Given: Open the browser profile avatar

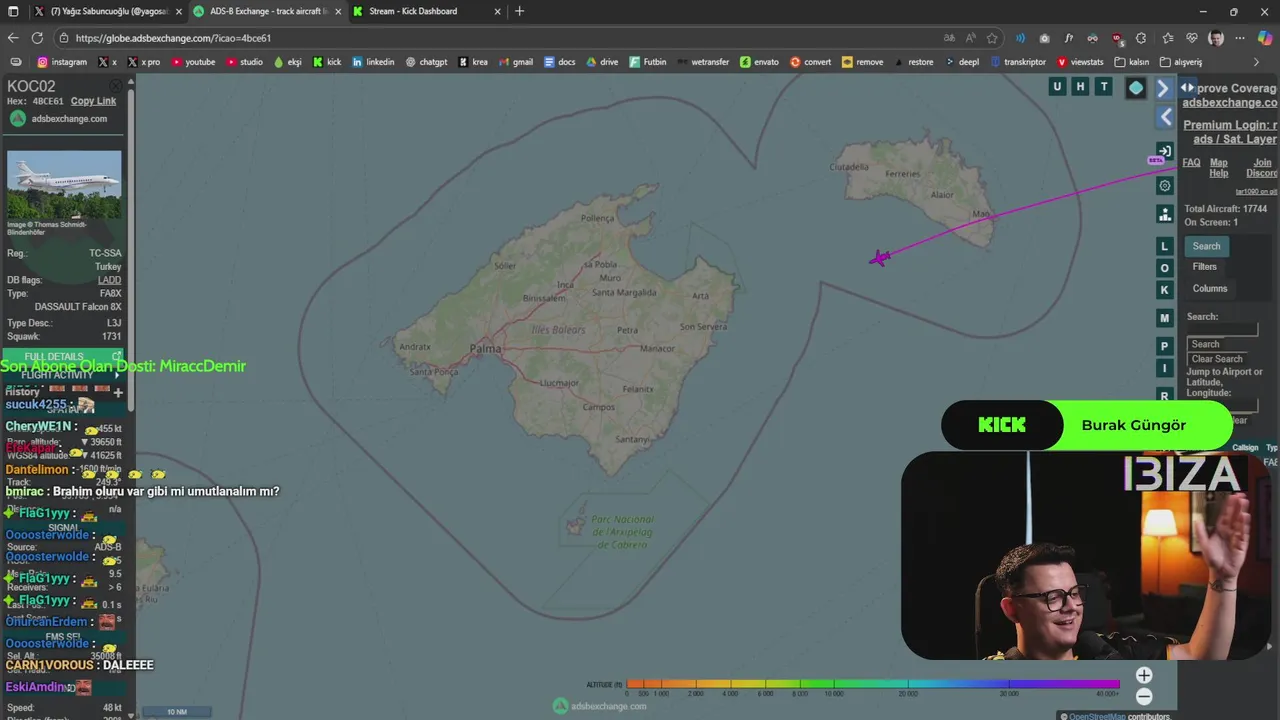Looking at the screenshot, I should click(x=1216, y=38).
